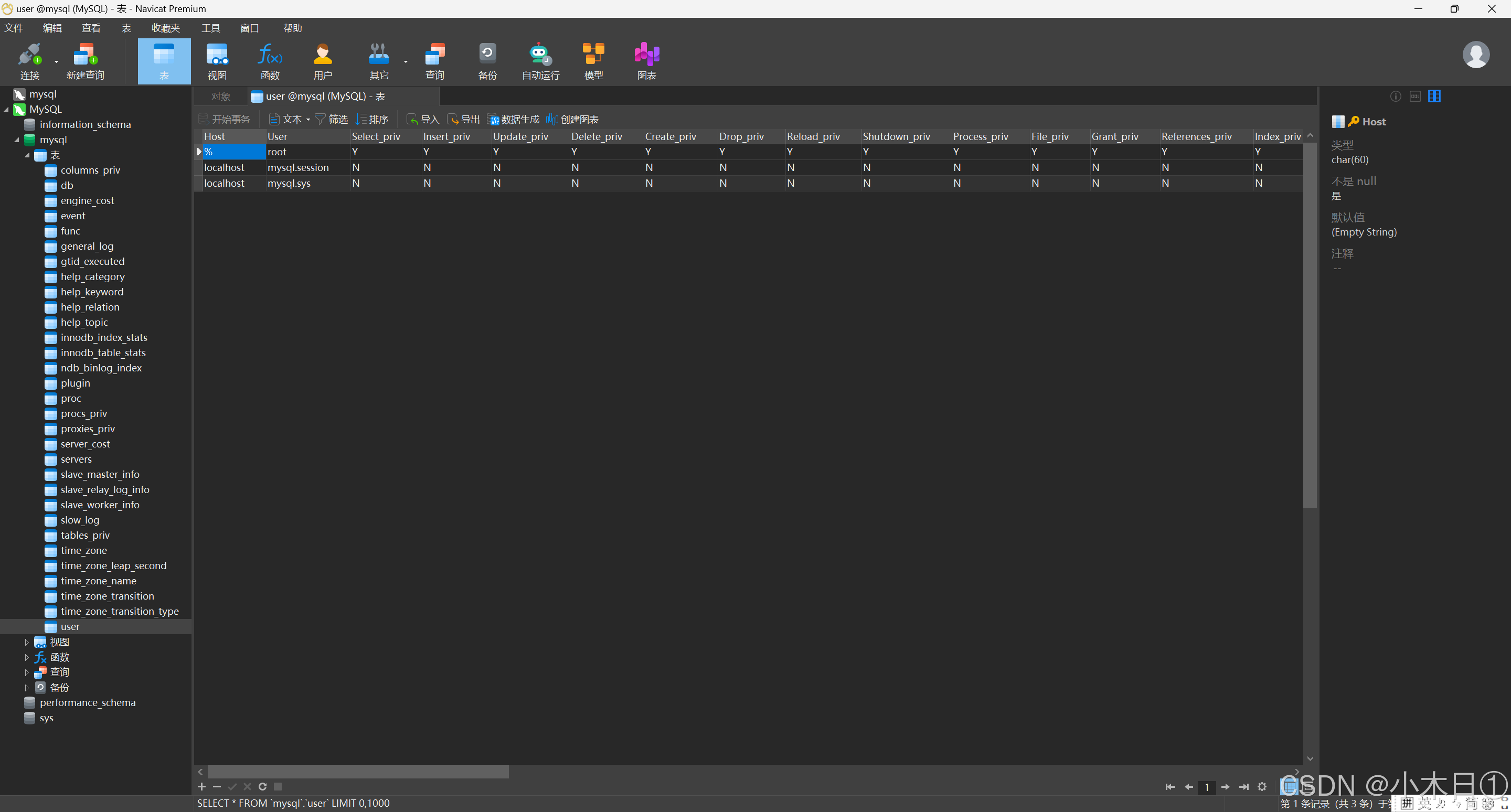Image resolution: width=1511 pixels, height=812 pixels.
Task: Switch to grid view toggle
Action: coord(1290,786)
